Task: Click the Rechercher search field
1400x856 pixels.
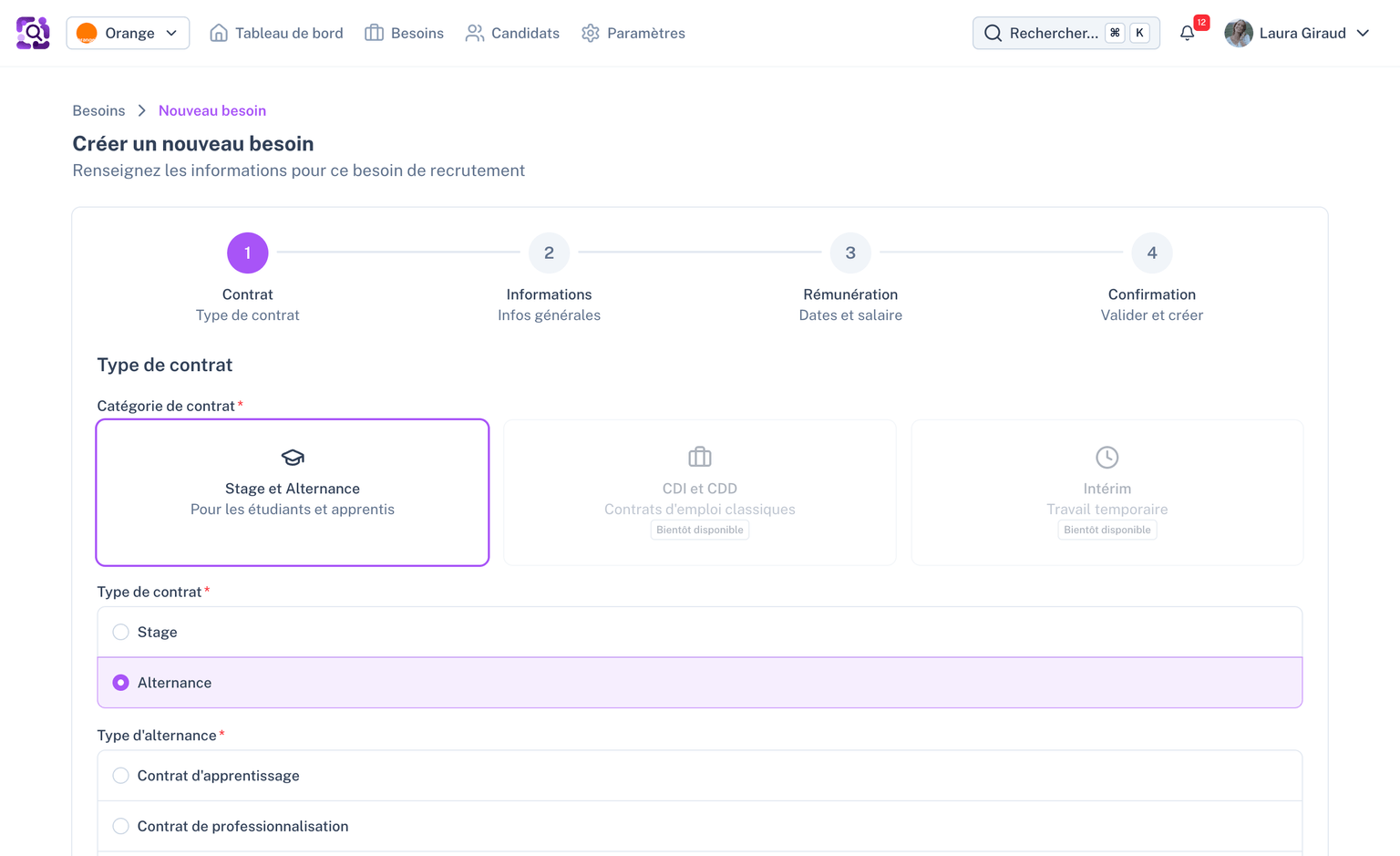Action: tap(1053, 34)
